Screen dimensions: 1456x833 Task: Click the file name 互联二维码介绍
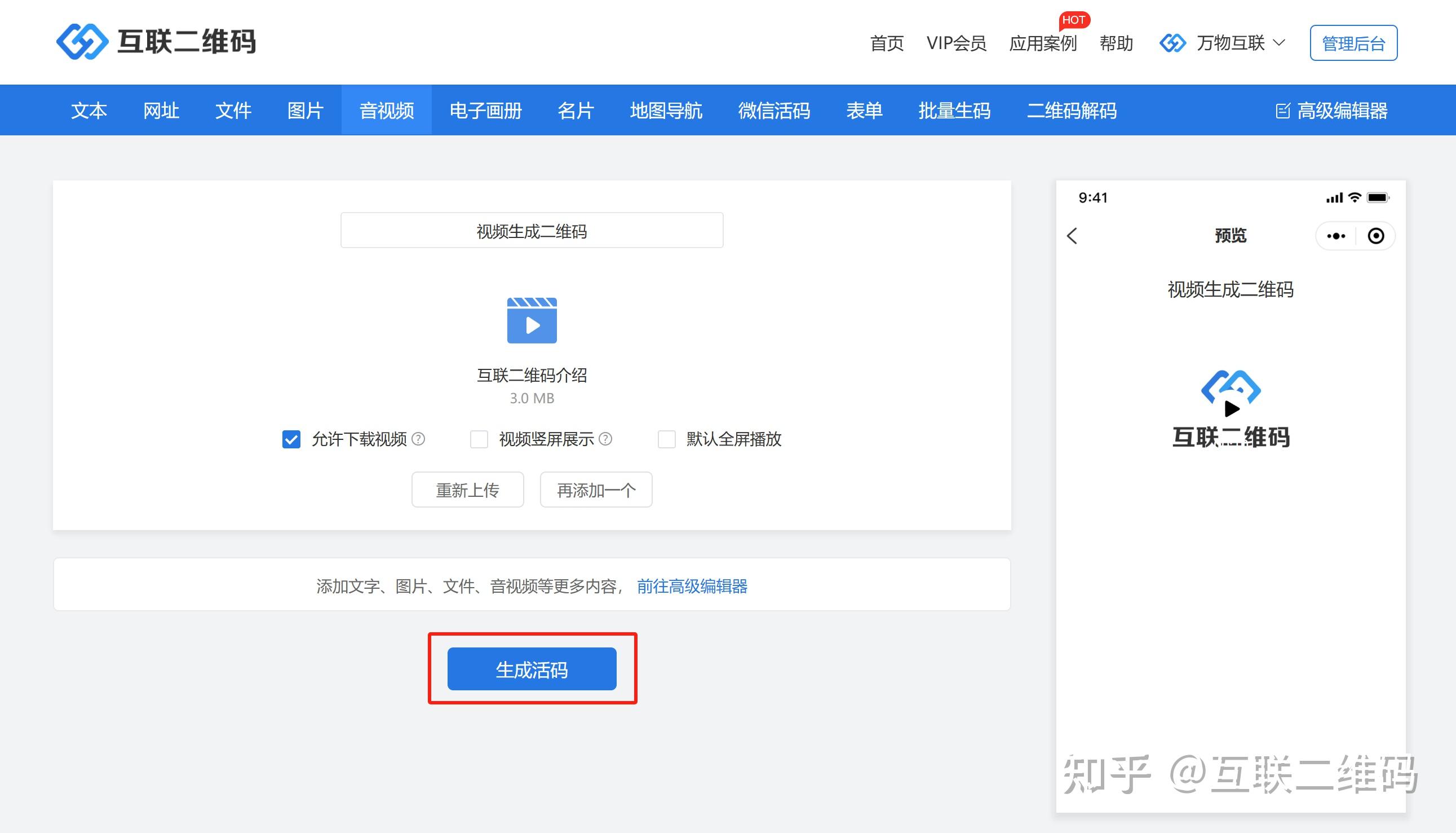point(532,375)
